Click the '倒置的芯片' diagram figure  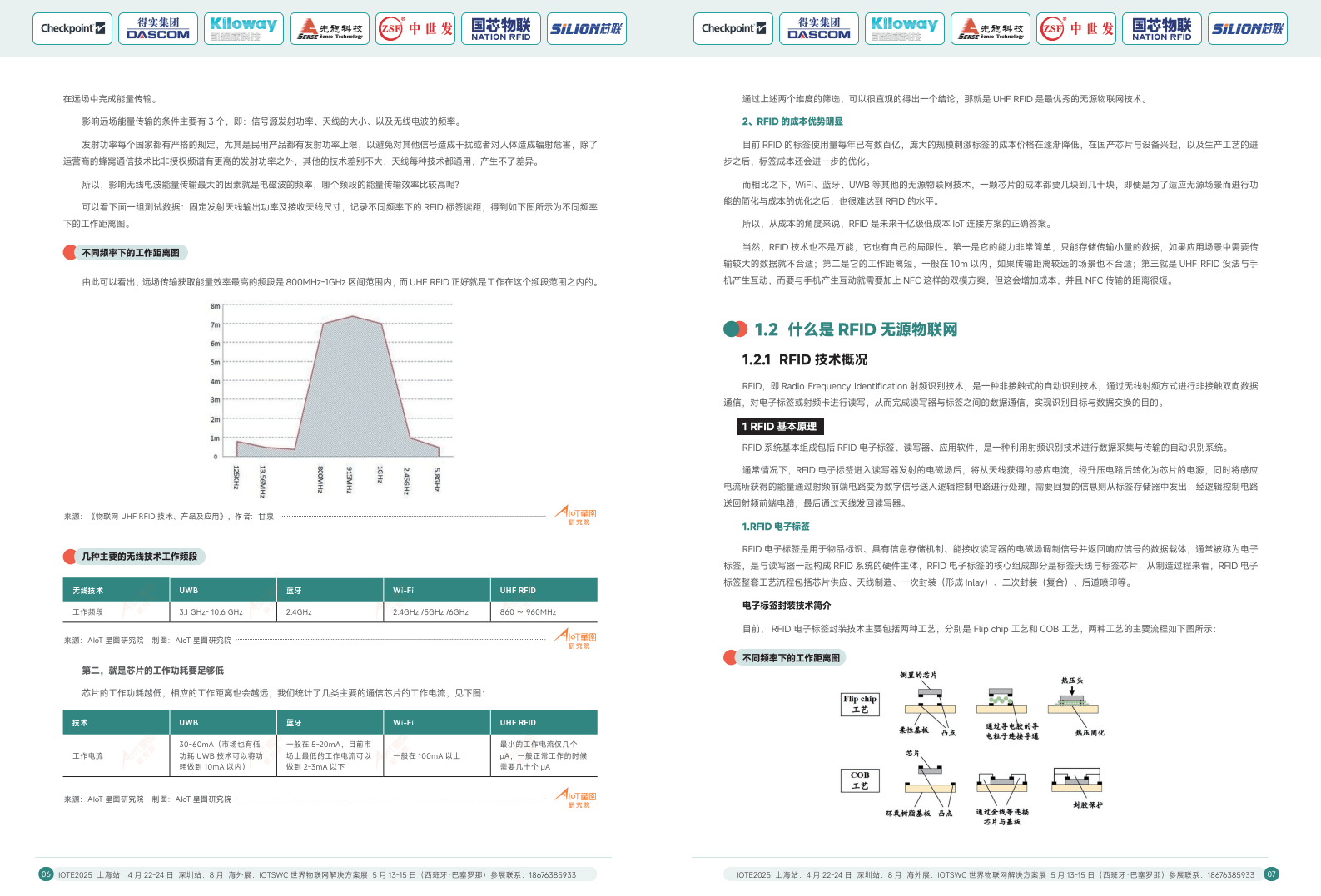point(929,705)
